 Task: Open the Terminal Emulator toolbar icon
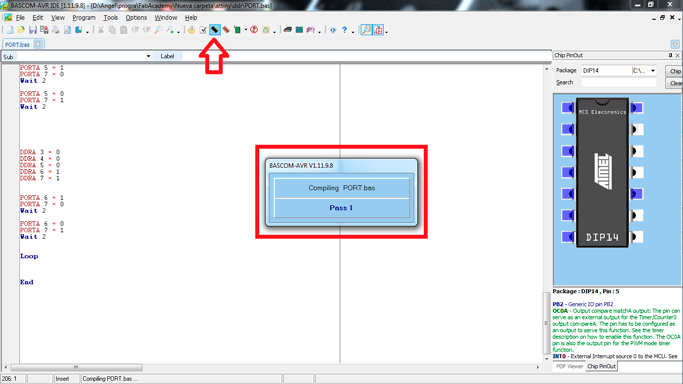point(287,30)
